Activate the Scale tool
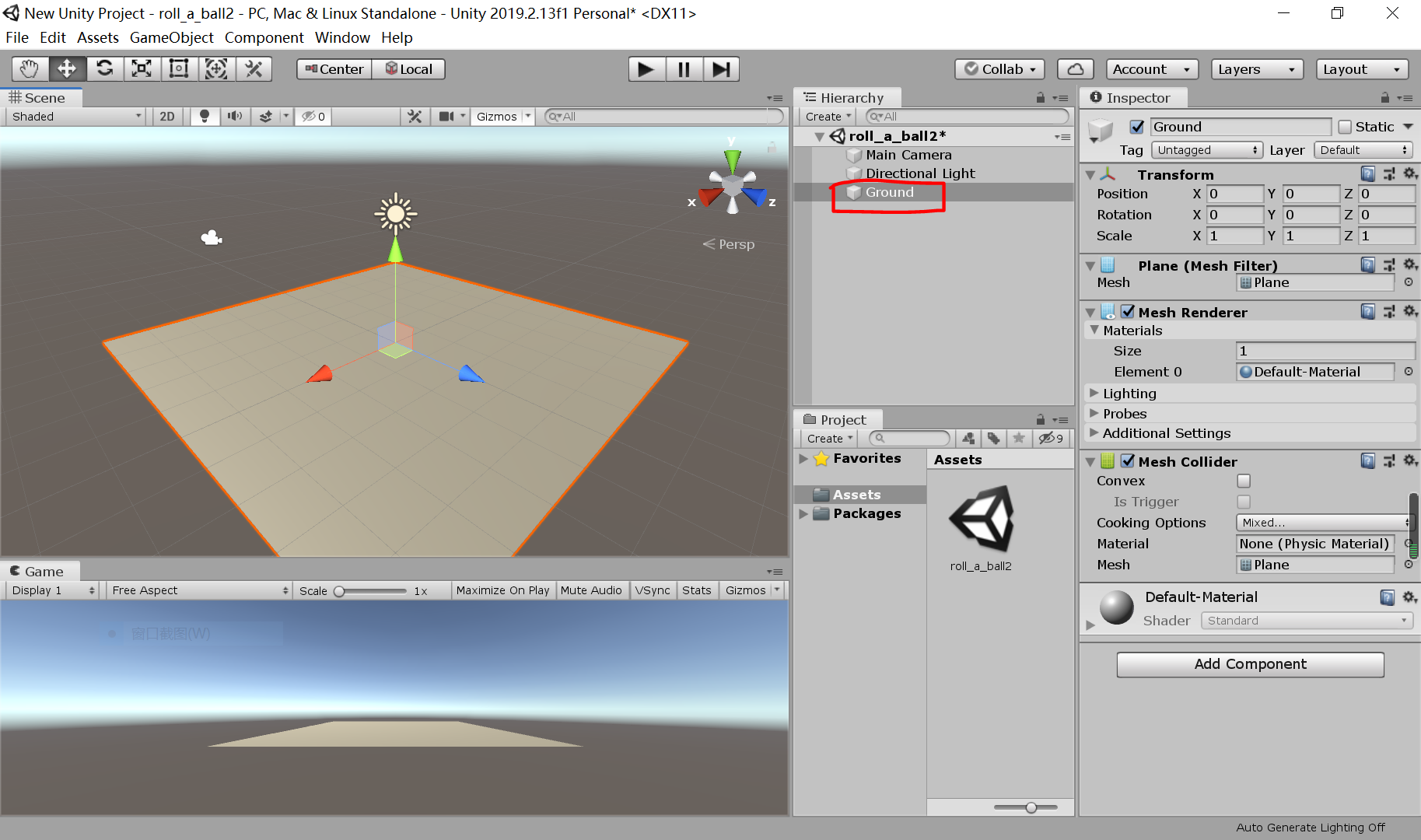 coord(142,68)
